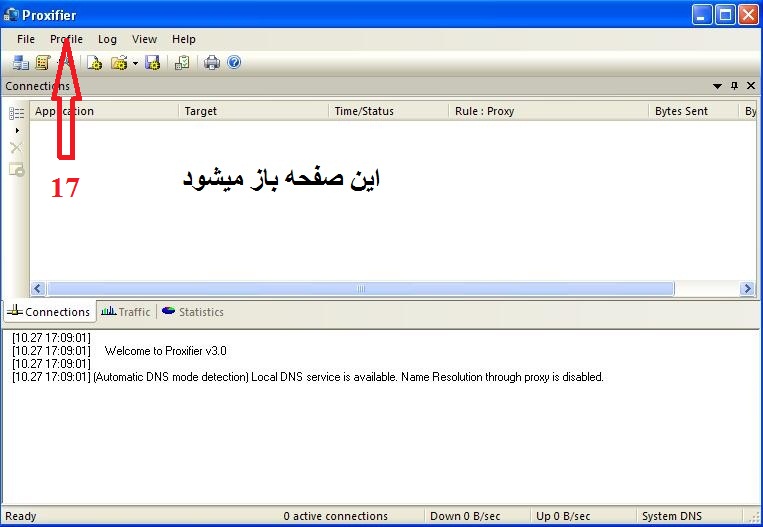
Task: Open the Help menu
Action: click(x=183, y=39)
